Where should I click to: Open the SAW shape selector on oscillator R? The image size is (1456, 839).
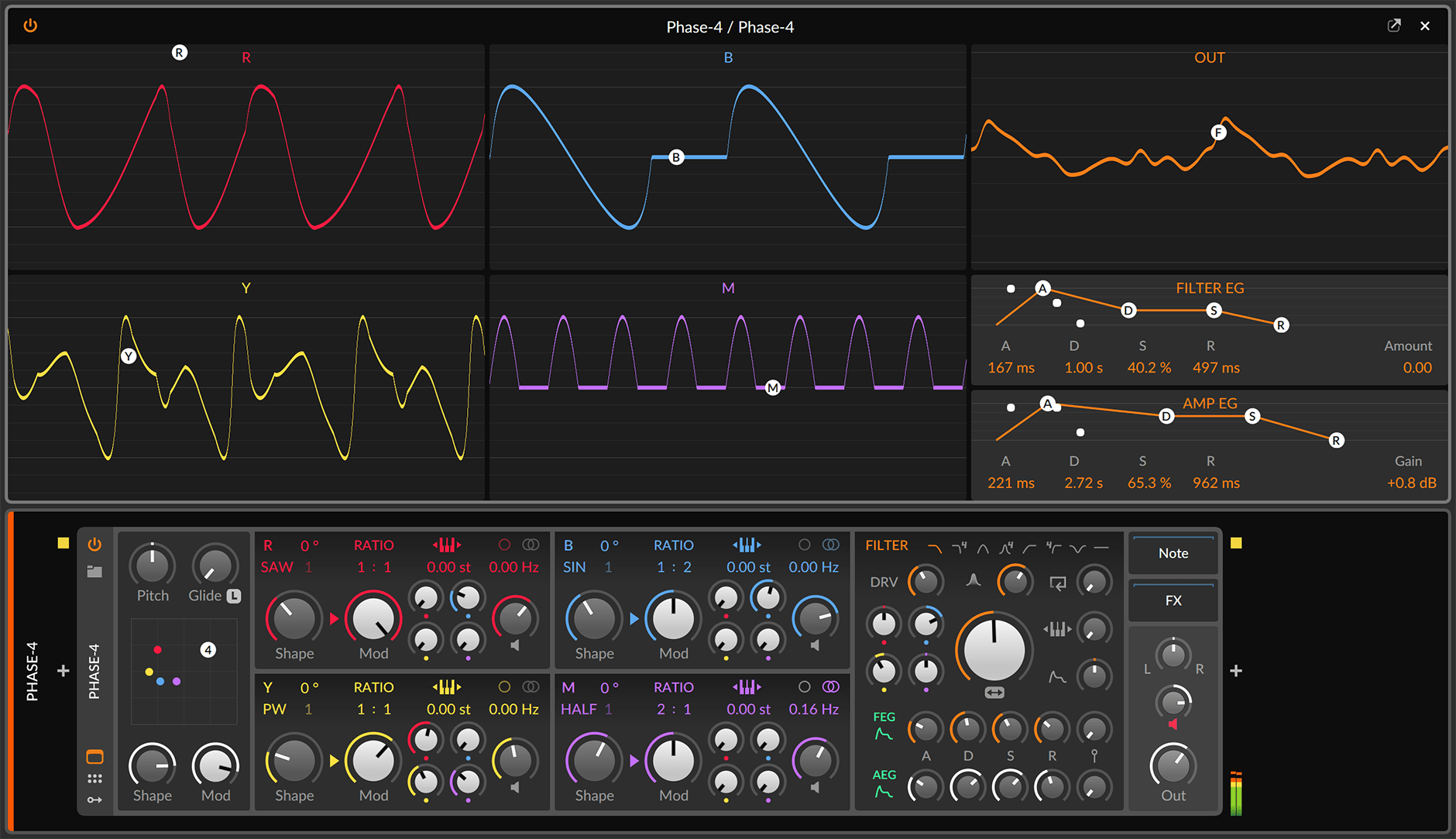pyautogui.click(x=276, y=567)
